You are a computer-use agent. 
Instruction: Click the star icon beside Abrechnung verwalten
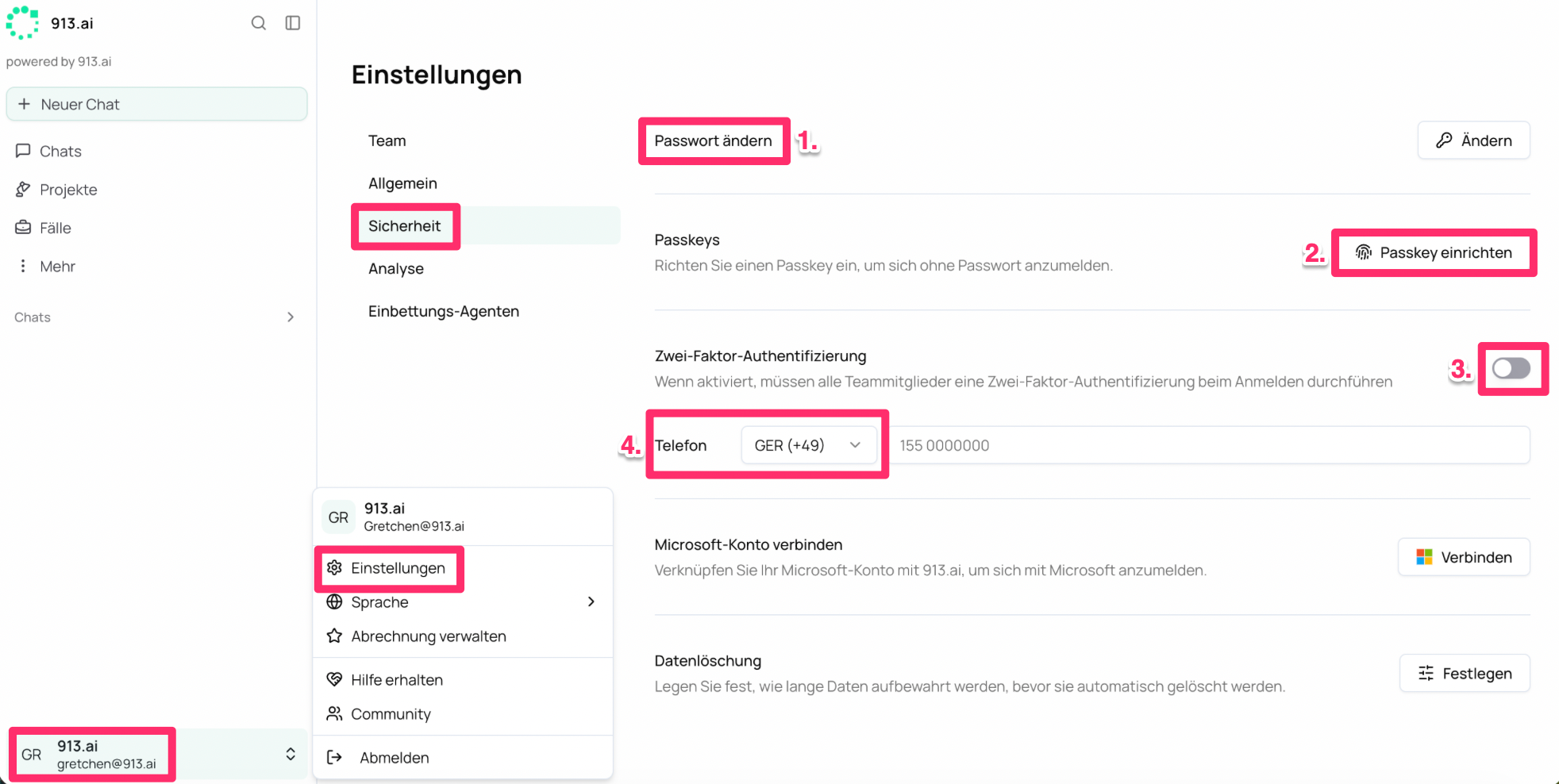(x=335, y=636)
